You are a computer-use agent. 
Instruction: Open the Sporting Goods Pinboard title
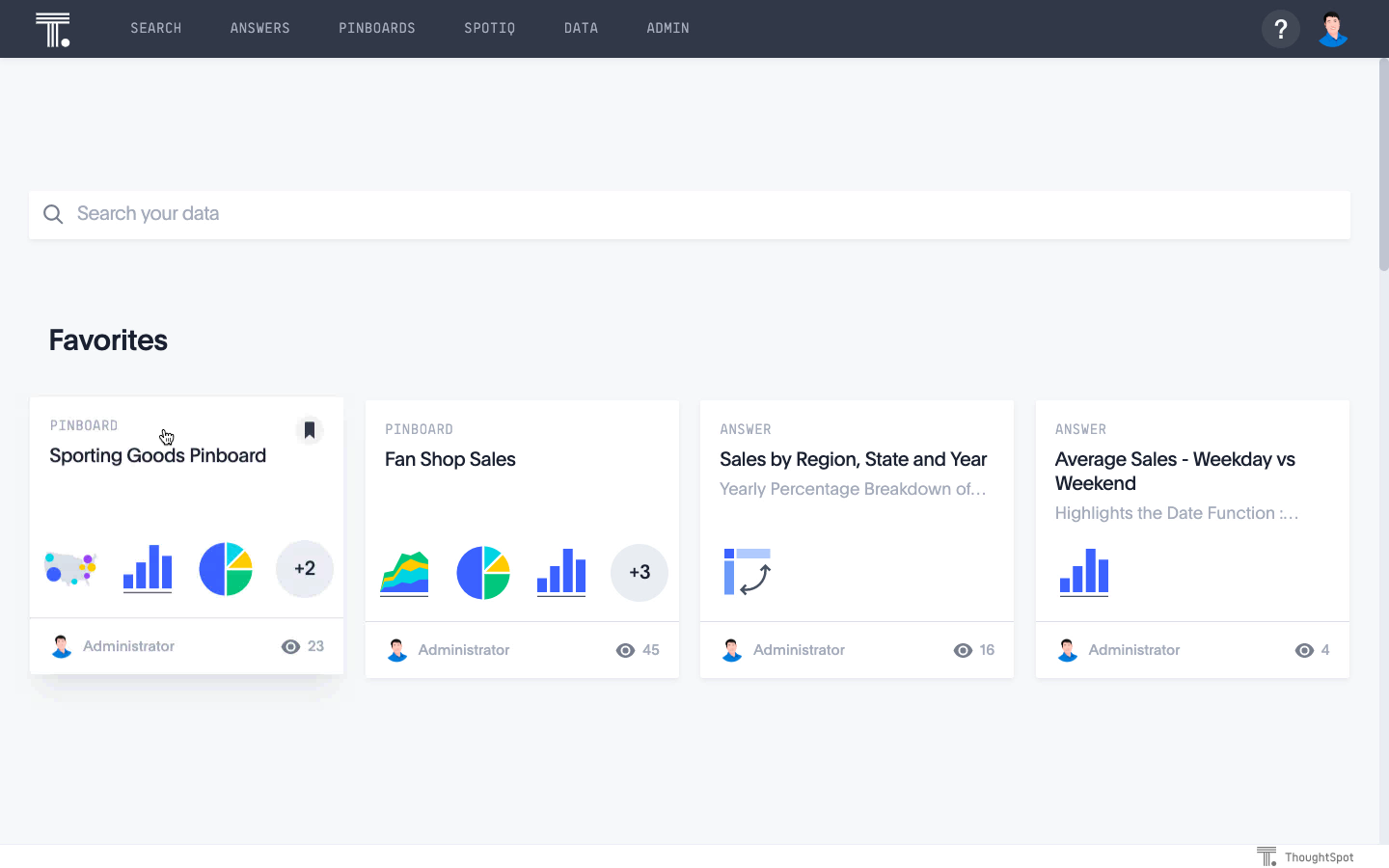point(157,455)
